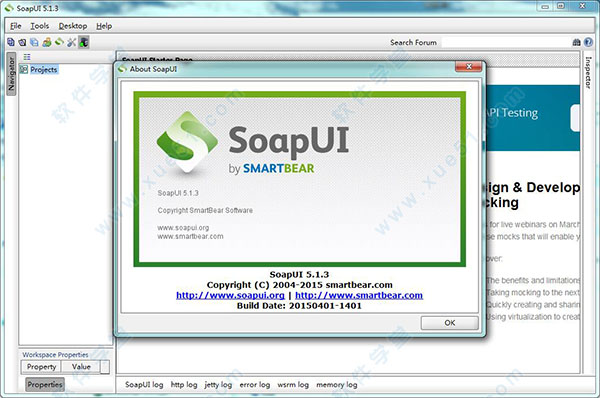This screenshot has height=398, width=600.
Task: Click the import project icon in the toolbar
Action: tap(23, 42)
